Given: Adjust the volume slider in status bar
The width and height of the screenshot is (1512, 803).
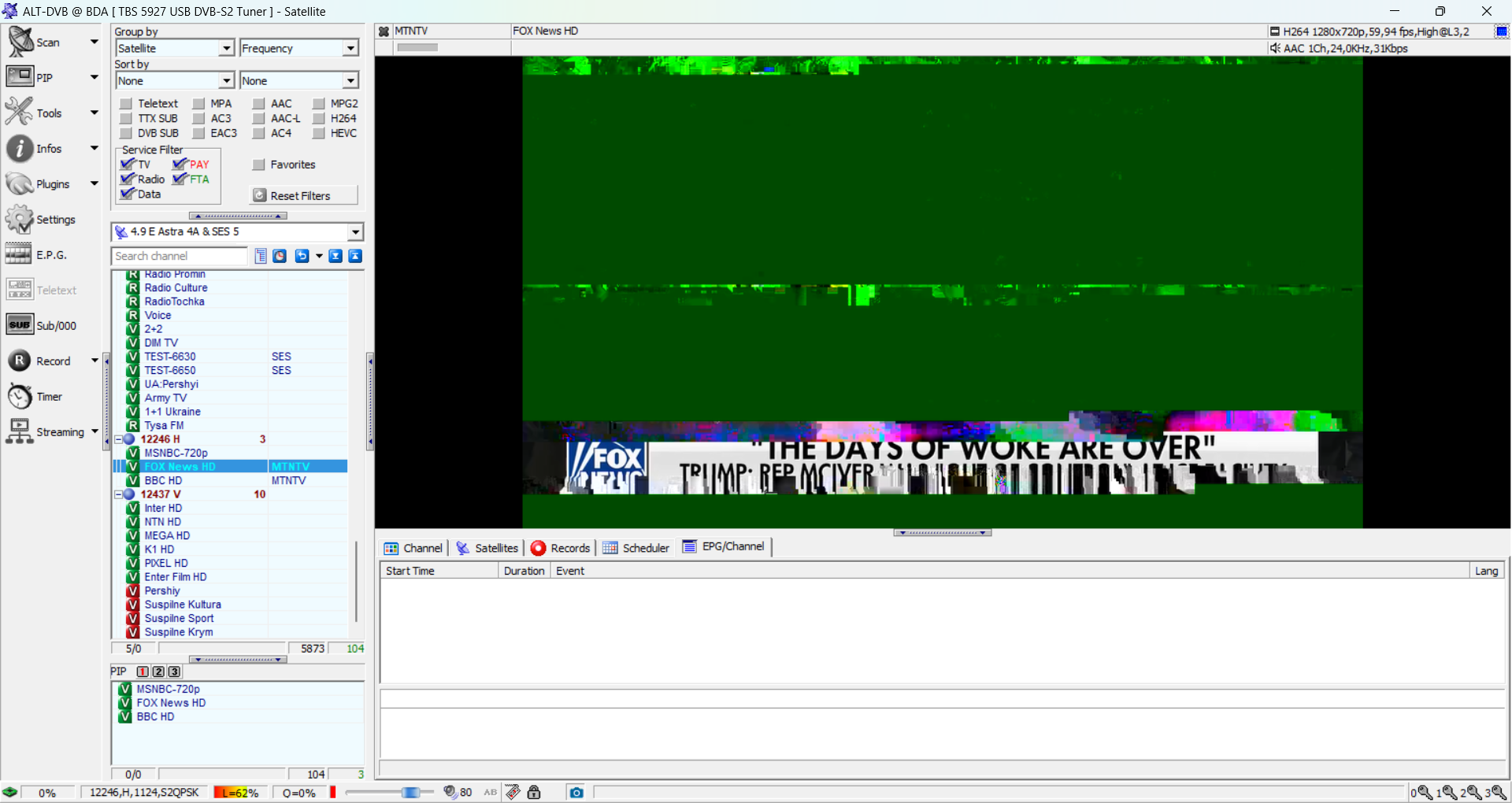Looking at the screenshot, I should 389,792.
